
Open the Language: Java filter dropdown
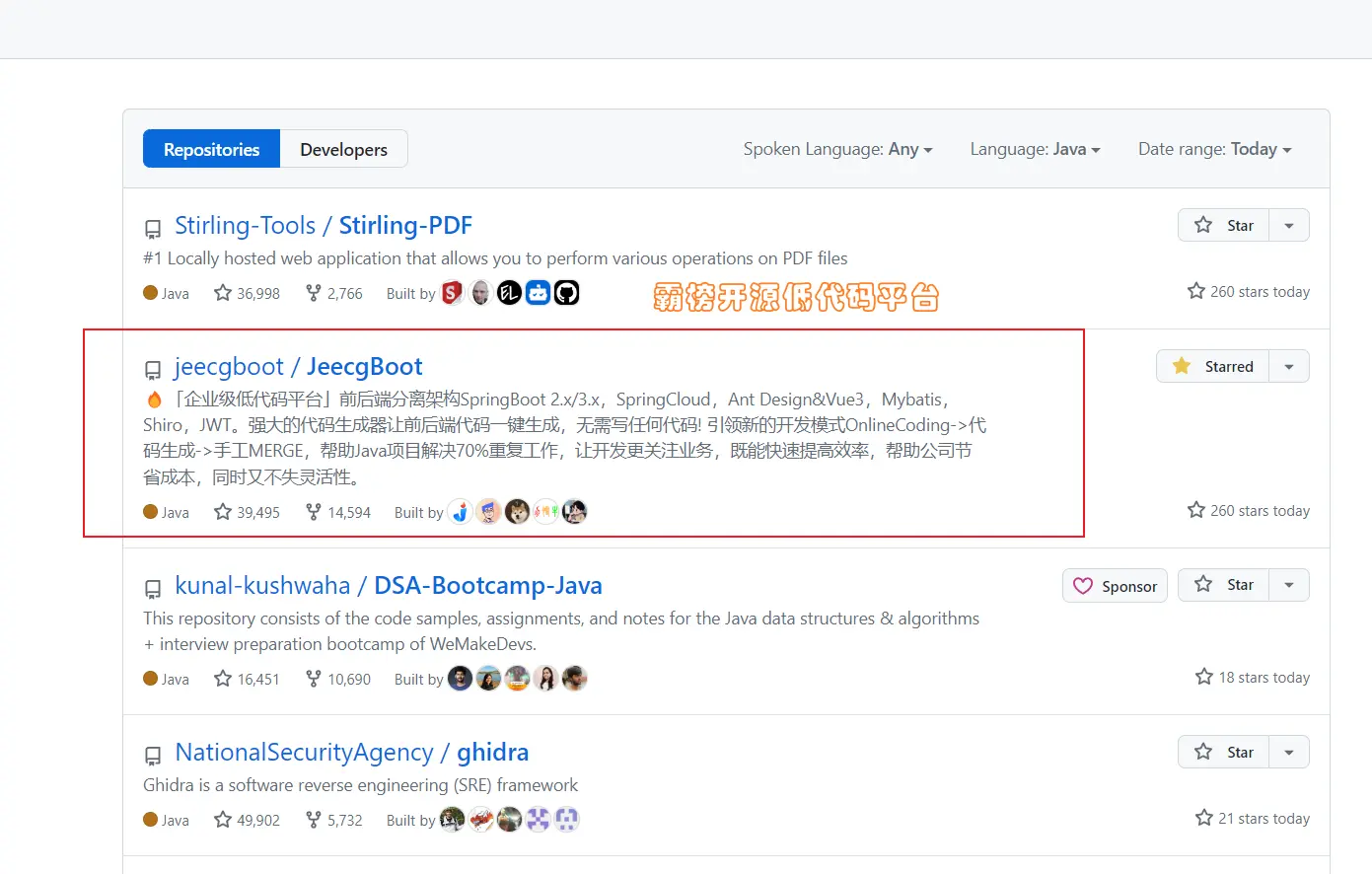coord(1035,149)
